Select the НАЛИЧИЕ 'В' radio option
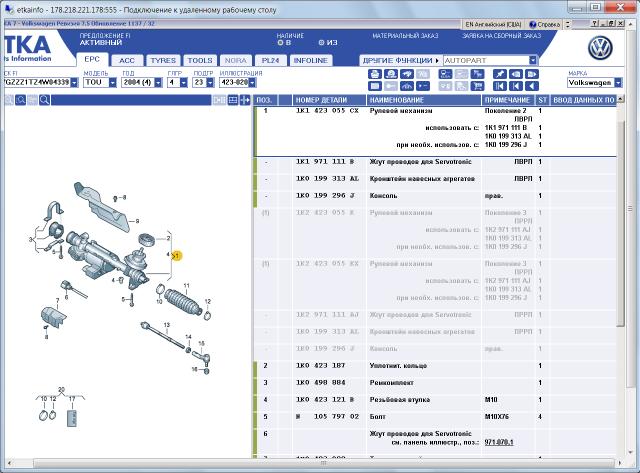This screenshot has width=640, height=473. coord(280,42)
